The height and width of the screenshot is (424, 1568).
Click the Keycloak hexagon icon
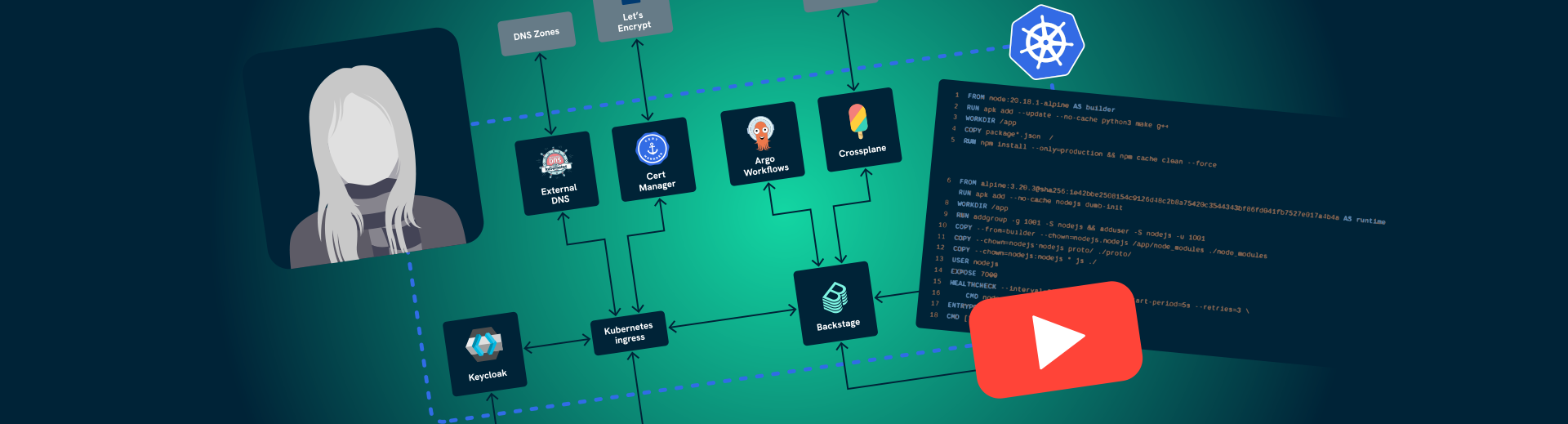[484, 345]
